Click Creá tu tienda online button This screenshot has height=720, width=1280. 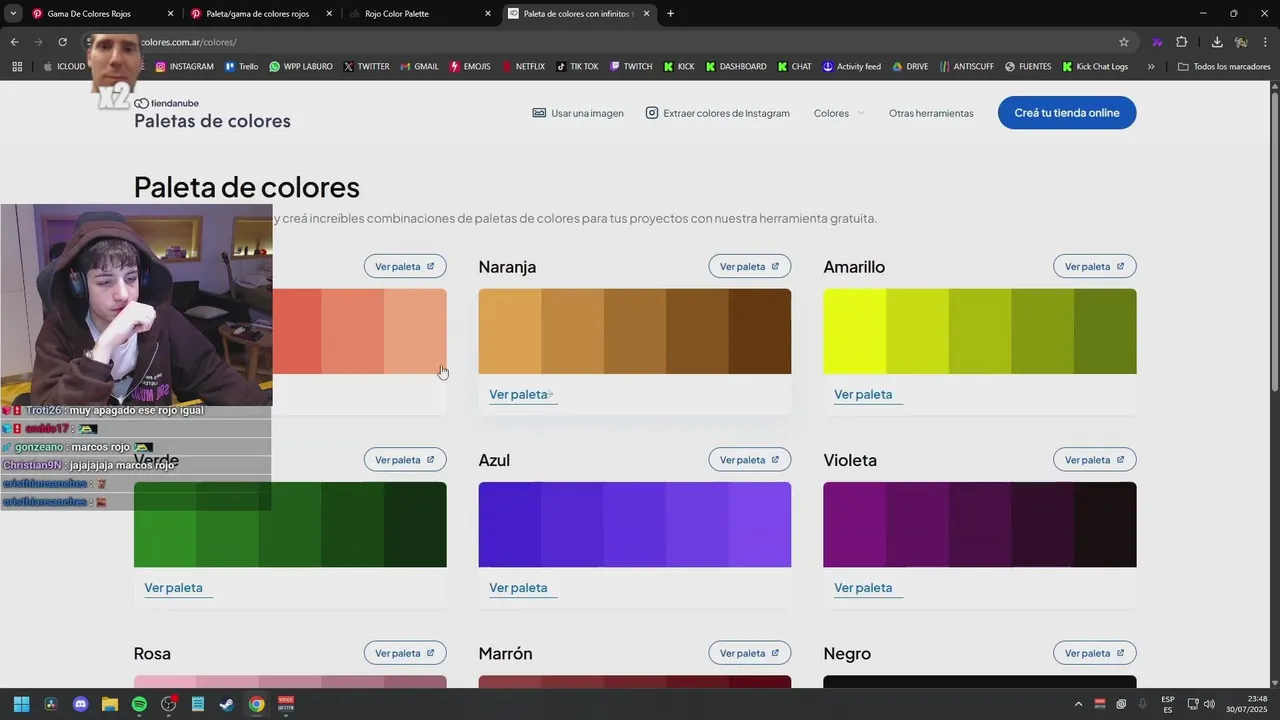(x=1067, y=113)
